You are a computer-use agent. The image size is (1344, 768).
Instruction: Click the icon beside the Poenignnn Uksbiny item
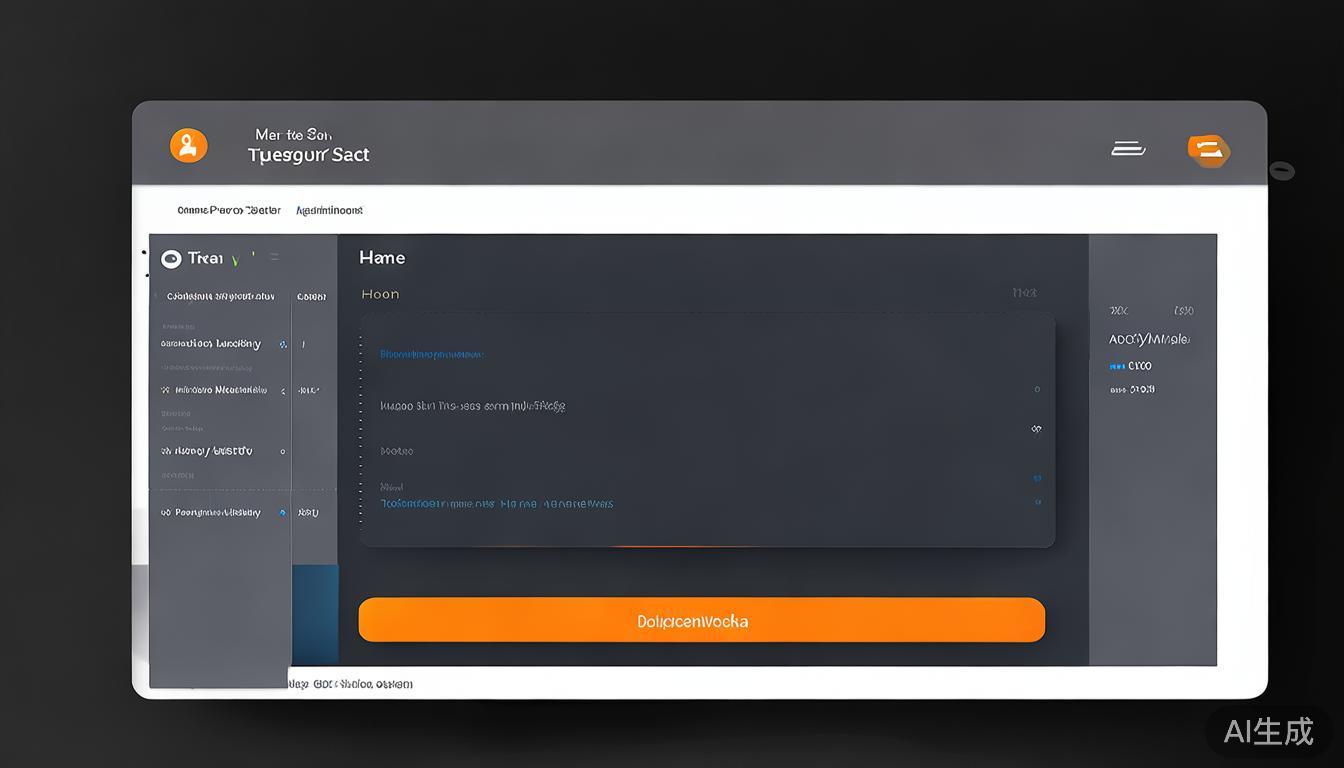tap(166, 512)
